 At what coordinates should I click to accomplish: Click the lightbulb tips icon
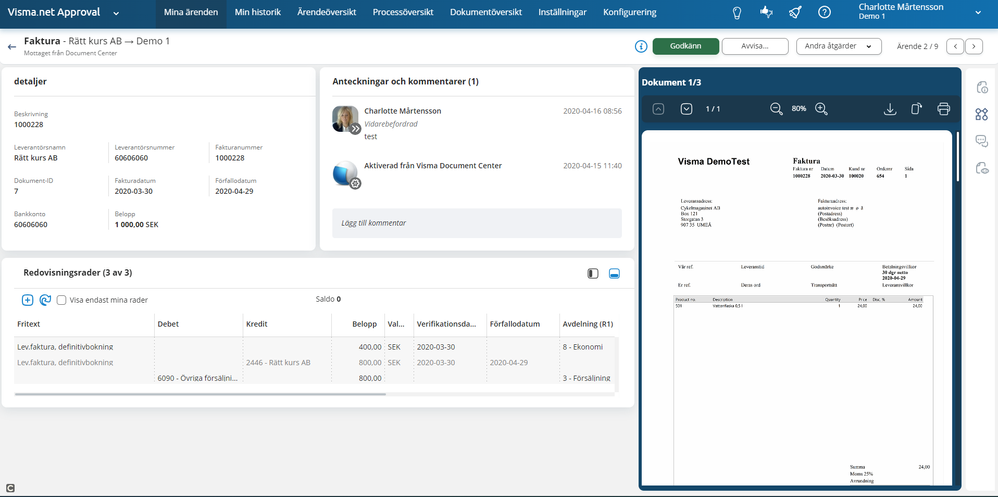pos(737,13)
